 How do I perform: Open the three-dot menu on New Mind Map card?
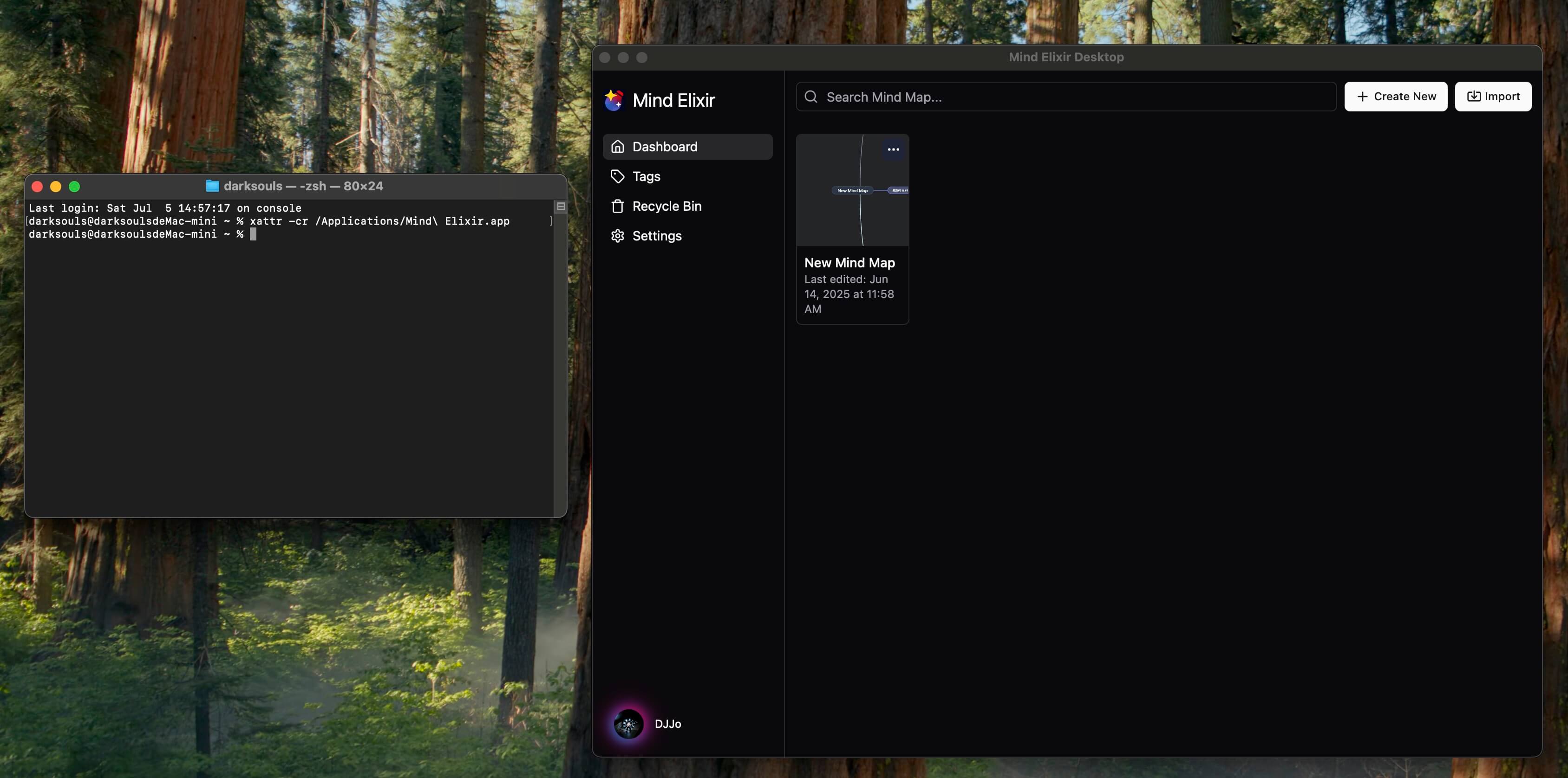pyautogui.click(x=893, y=149)
